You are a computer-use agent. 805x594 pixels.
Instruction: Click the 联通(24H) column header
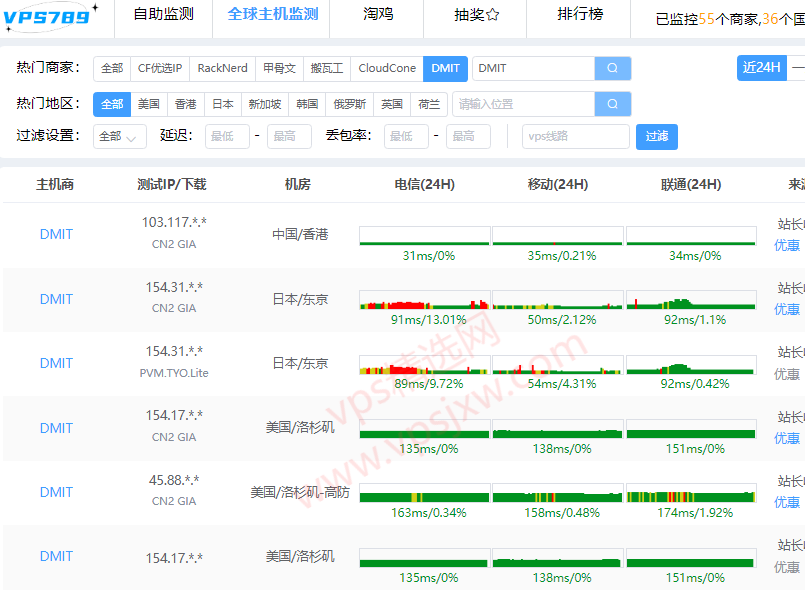pos(691,184)
